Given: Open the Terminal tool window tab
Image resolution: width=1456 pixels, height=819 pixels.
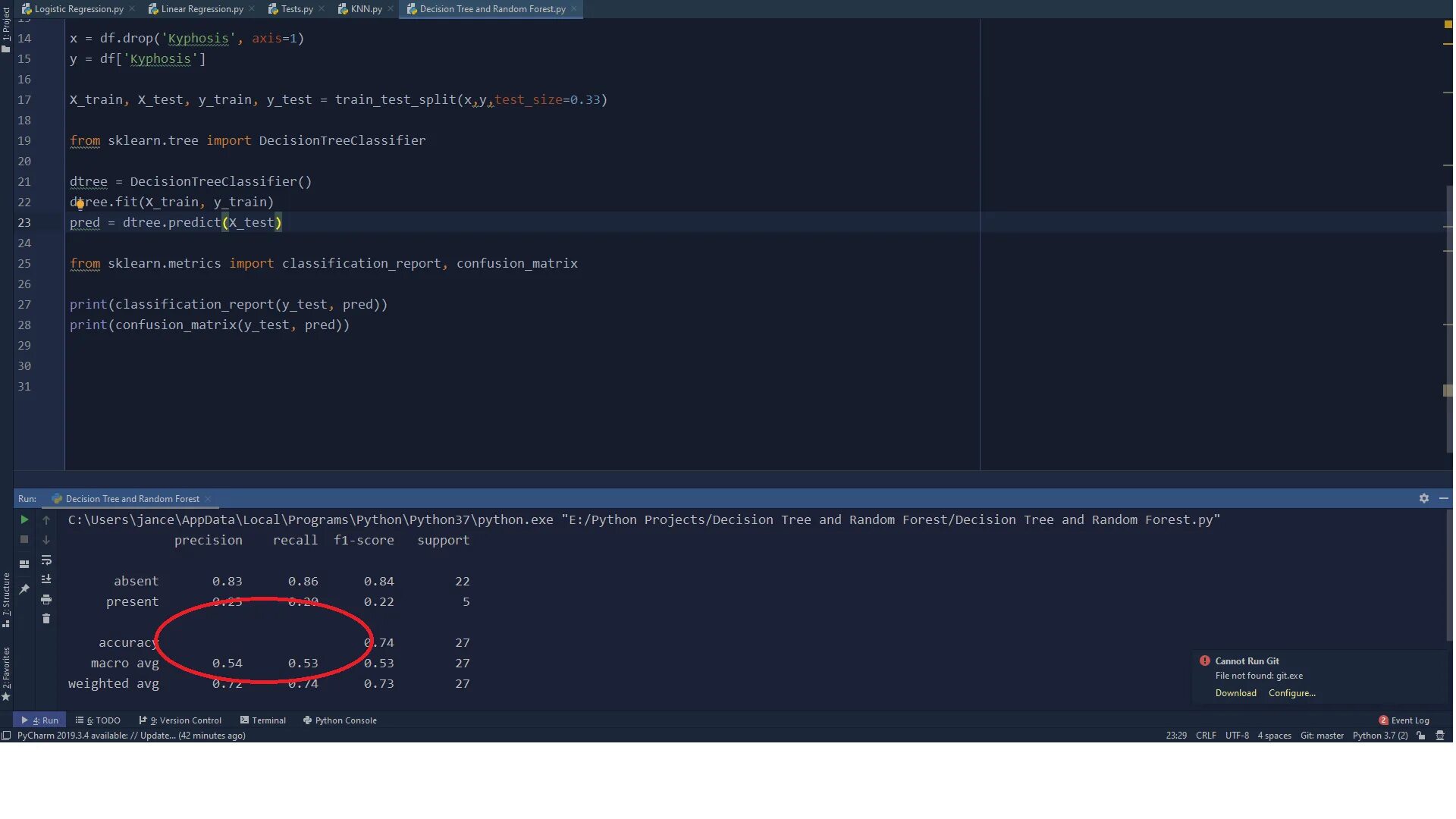Looking at the screenshot, I should click(x=263, y=720).
